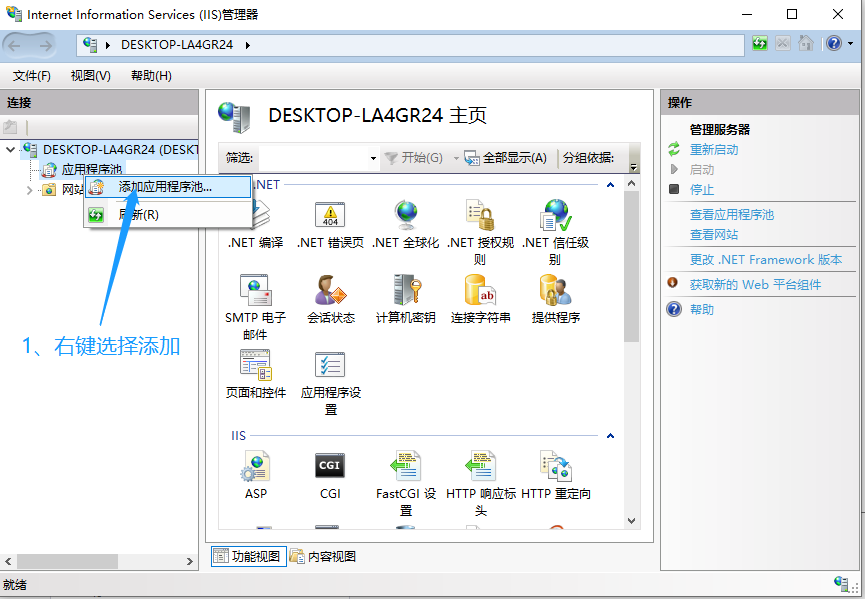This screenshot has width=865, height=599.
Task: Choose 刷新(R) from context menu
Action: [x=168, y=215]
